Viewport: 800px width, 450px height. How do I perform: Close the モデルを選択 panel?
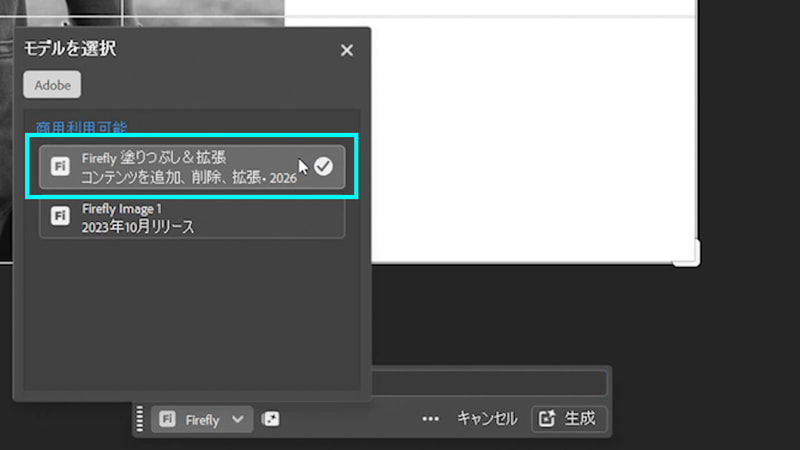coord(347,50)
